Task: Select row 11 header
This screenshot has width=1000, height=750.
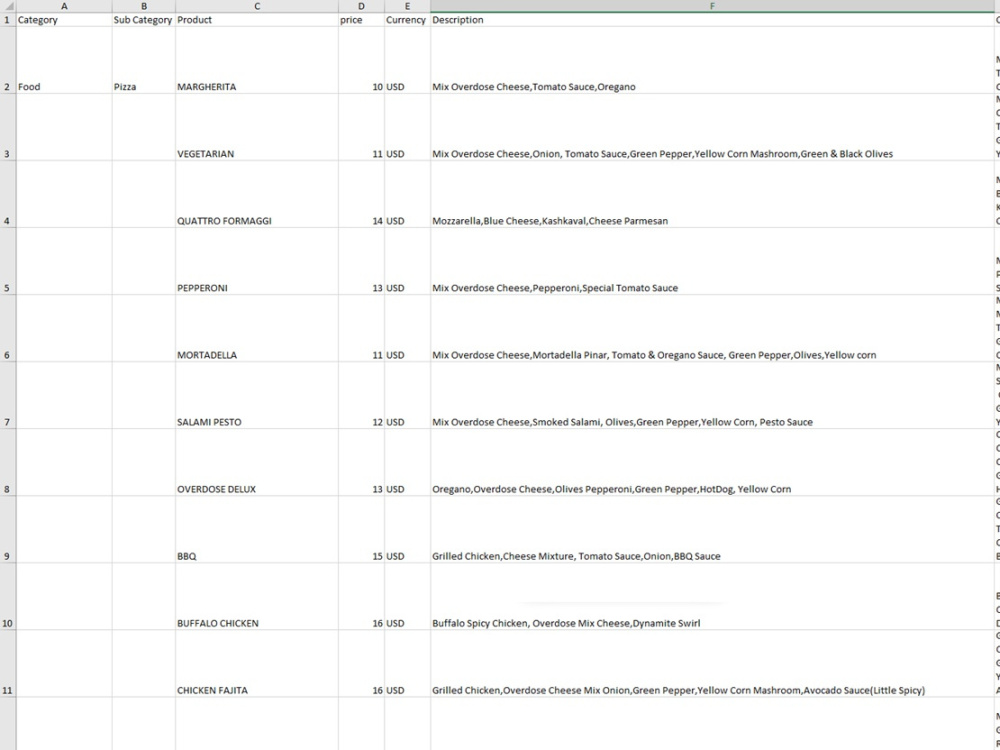Action: [x=8, y=664]
